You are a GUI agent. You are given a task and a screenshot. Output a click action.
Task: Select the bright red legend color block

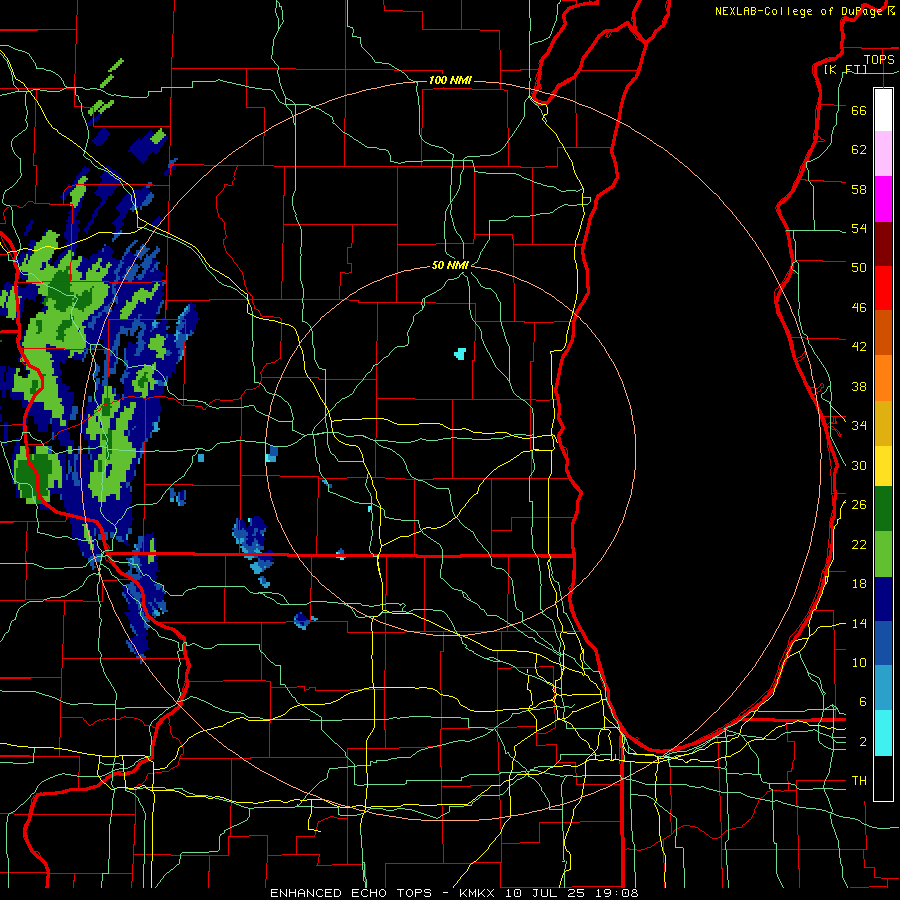point(883,288)
